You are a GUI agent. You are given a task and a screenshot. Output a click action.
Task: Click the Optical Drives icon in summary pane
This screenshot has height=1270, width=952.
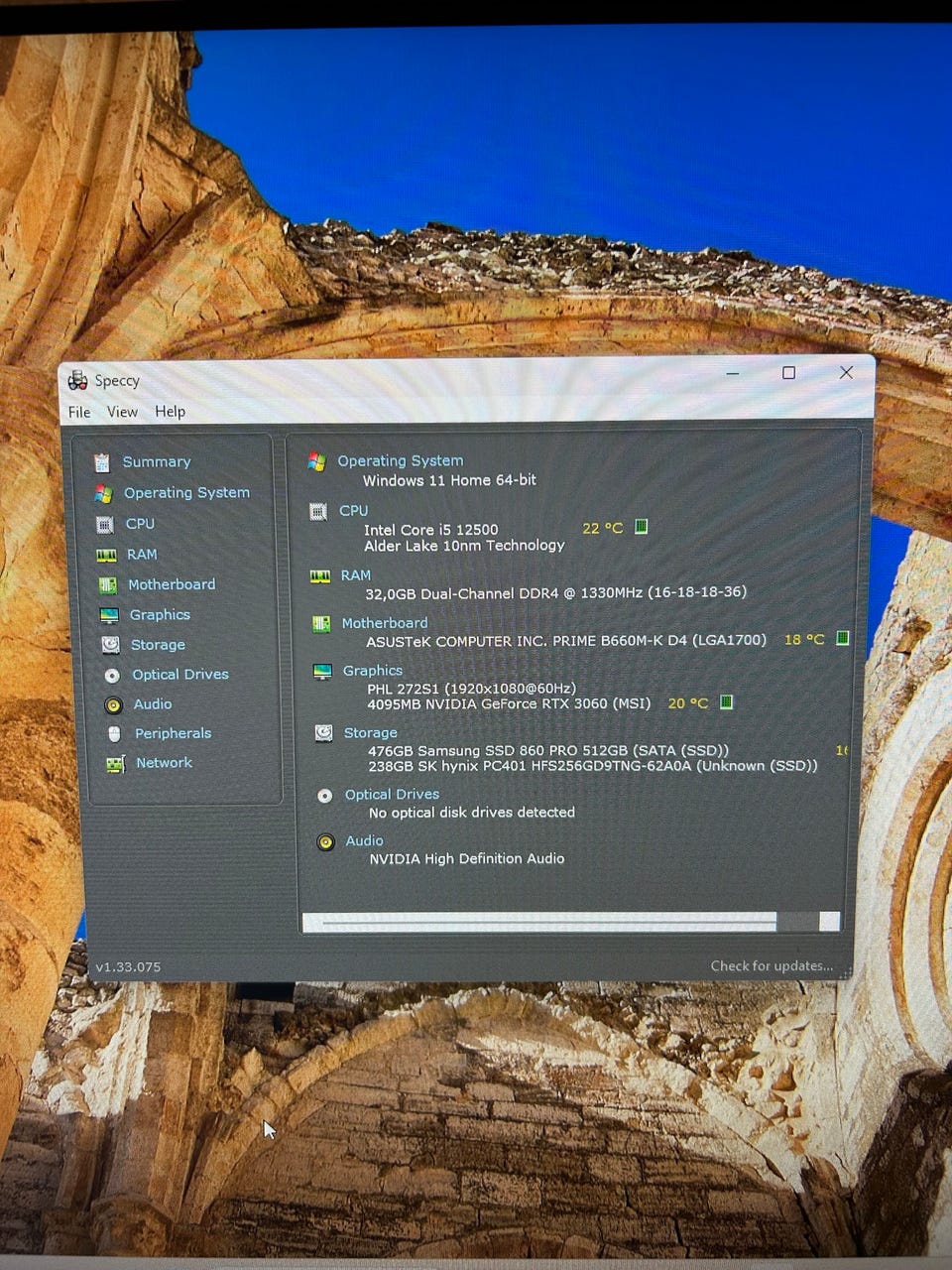point(324,796)
